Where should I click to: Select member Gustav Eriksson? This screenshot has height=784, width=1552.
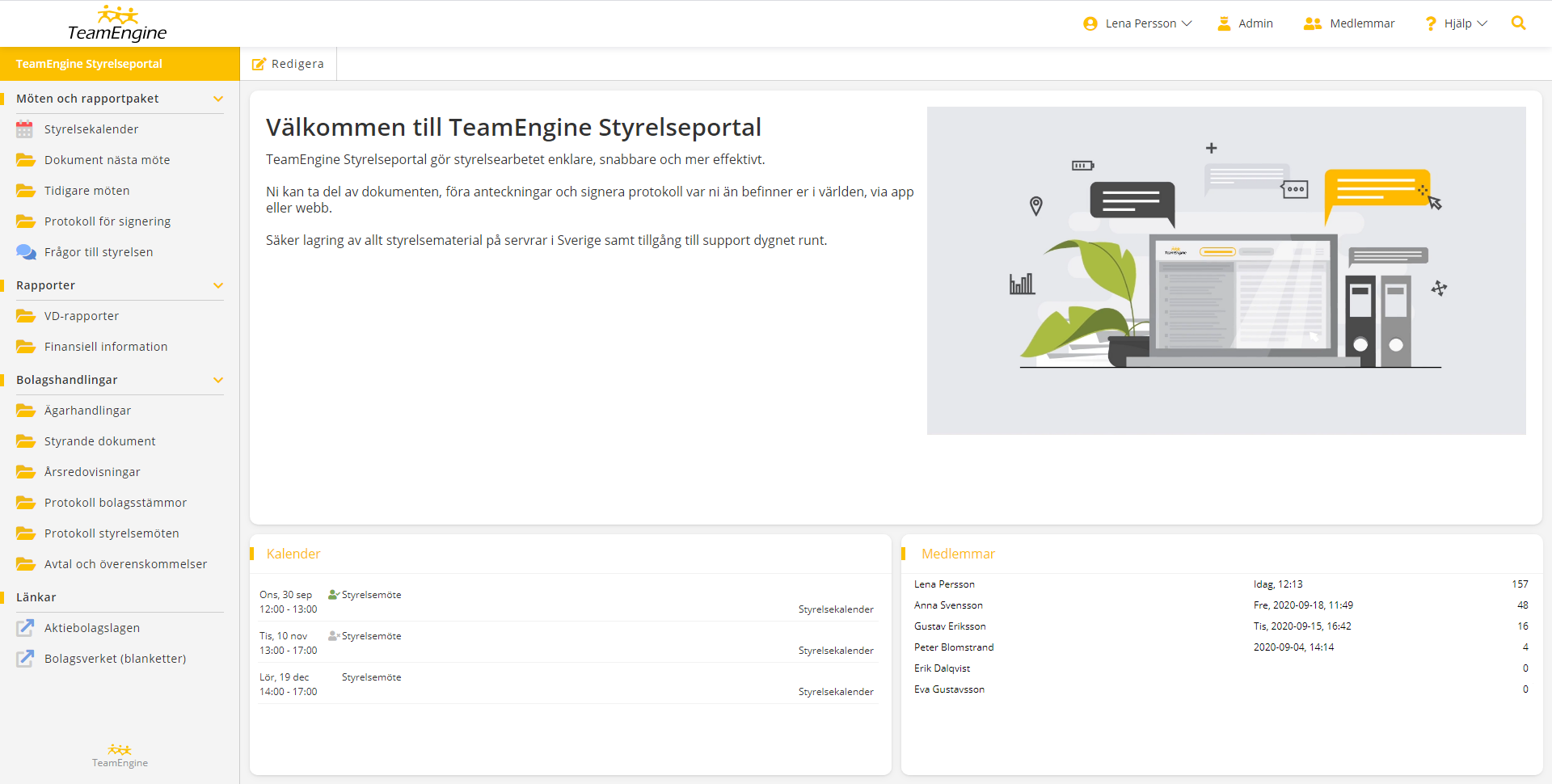coord(950,626)
